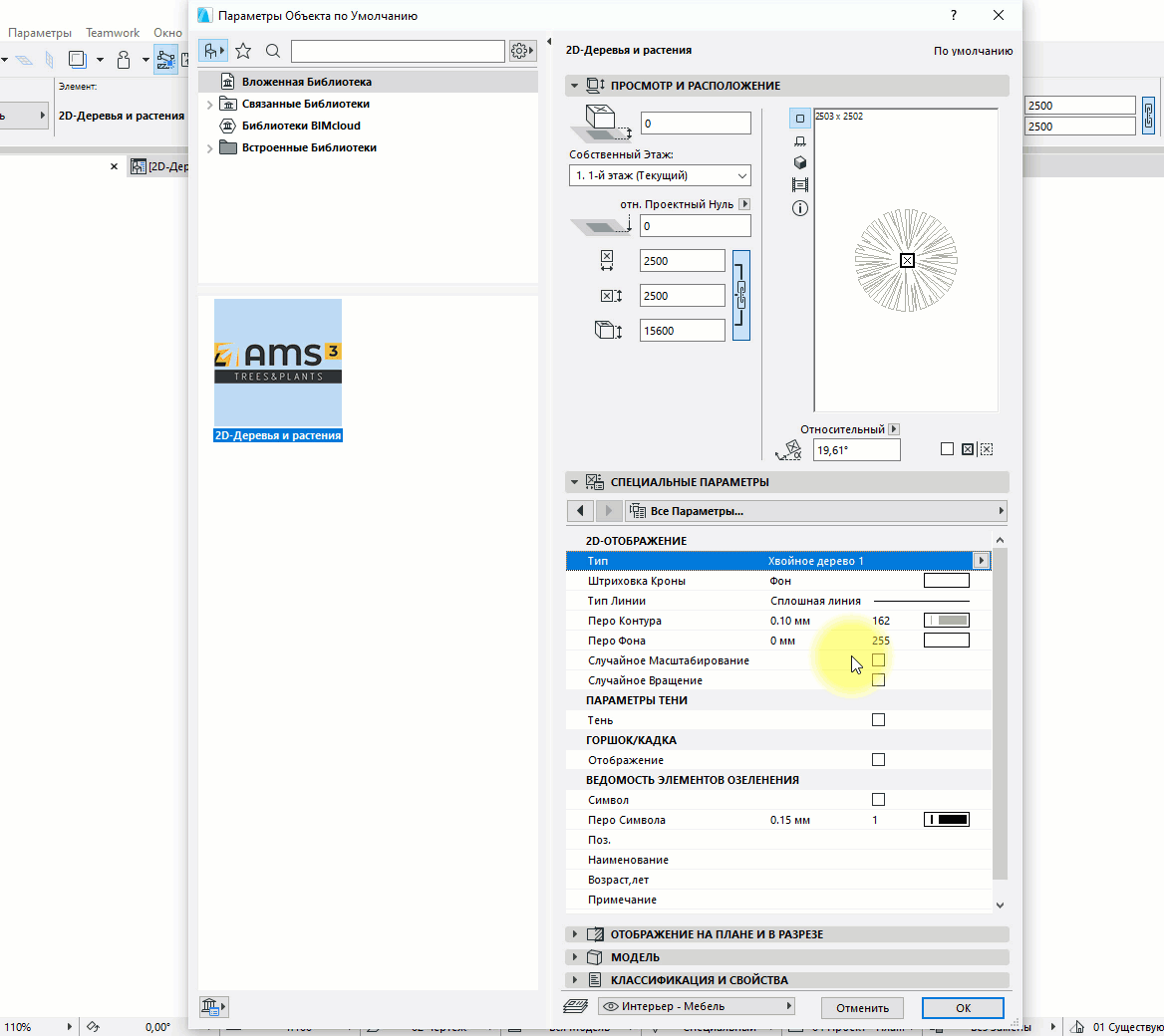
Task: Open the Library Manager icon
Action: click(x=213, y=1007)
